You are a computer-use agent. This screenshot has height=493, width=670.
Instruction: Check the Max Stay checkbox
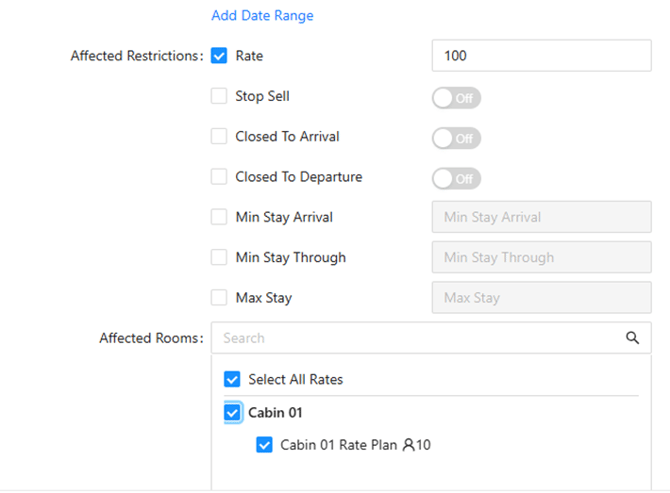pos(219,297)
